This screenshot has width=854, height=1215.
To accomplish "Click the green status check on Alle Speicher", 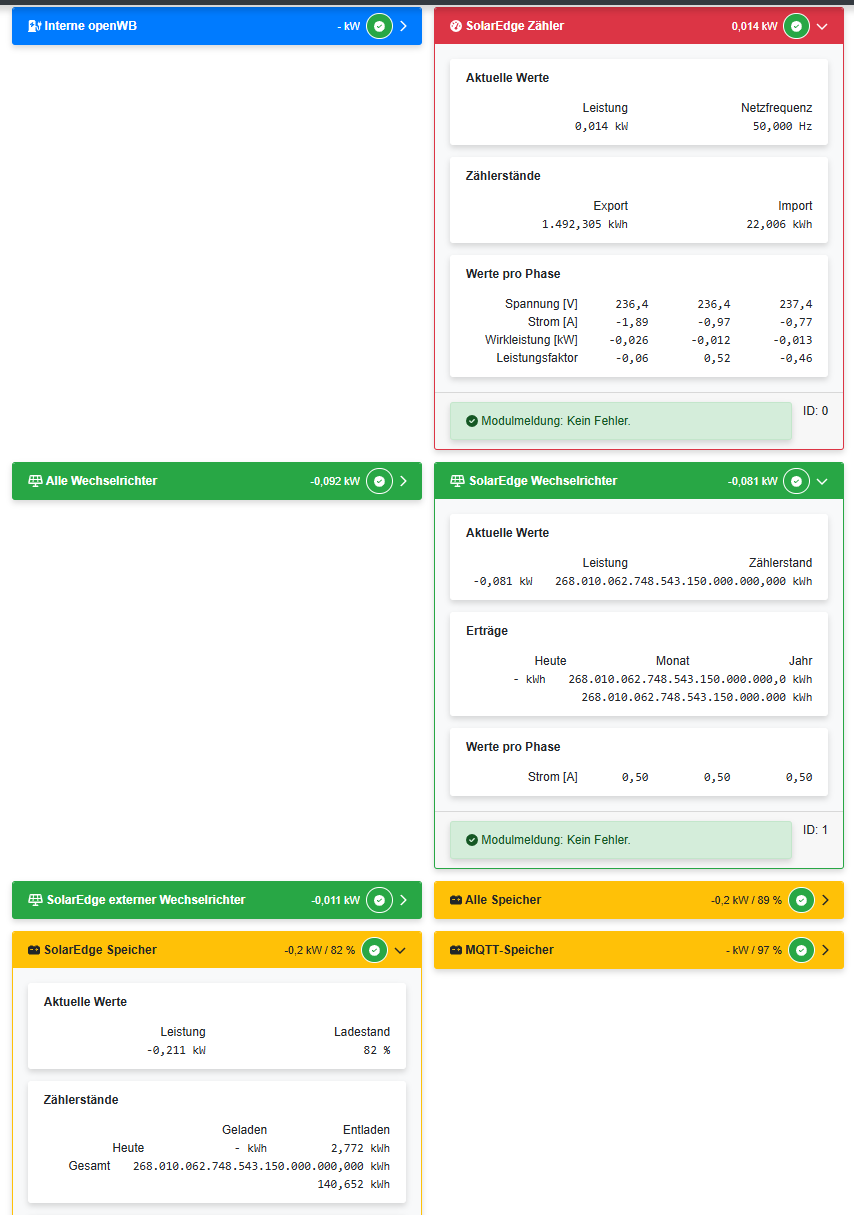I will (x=801, y=900).
